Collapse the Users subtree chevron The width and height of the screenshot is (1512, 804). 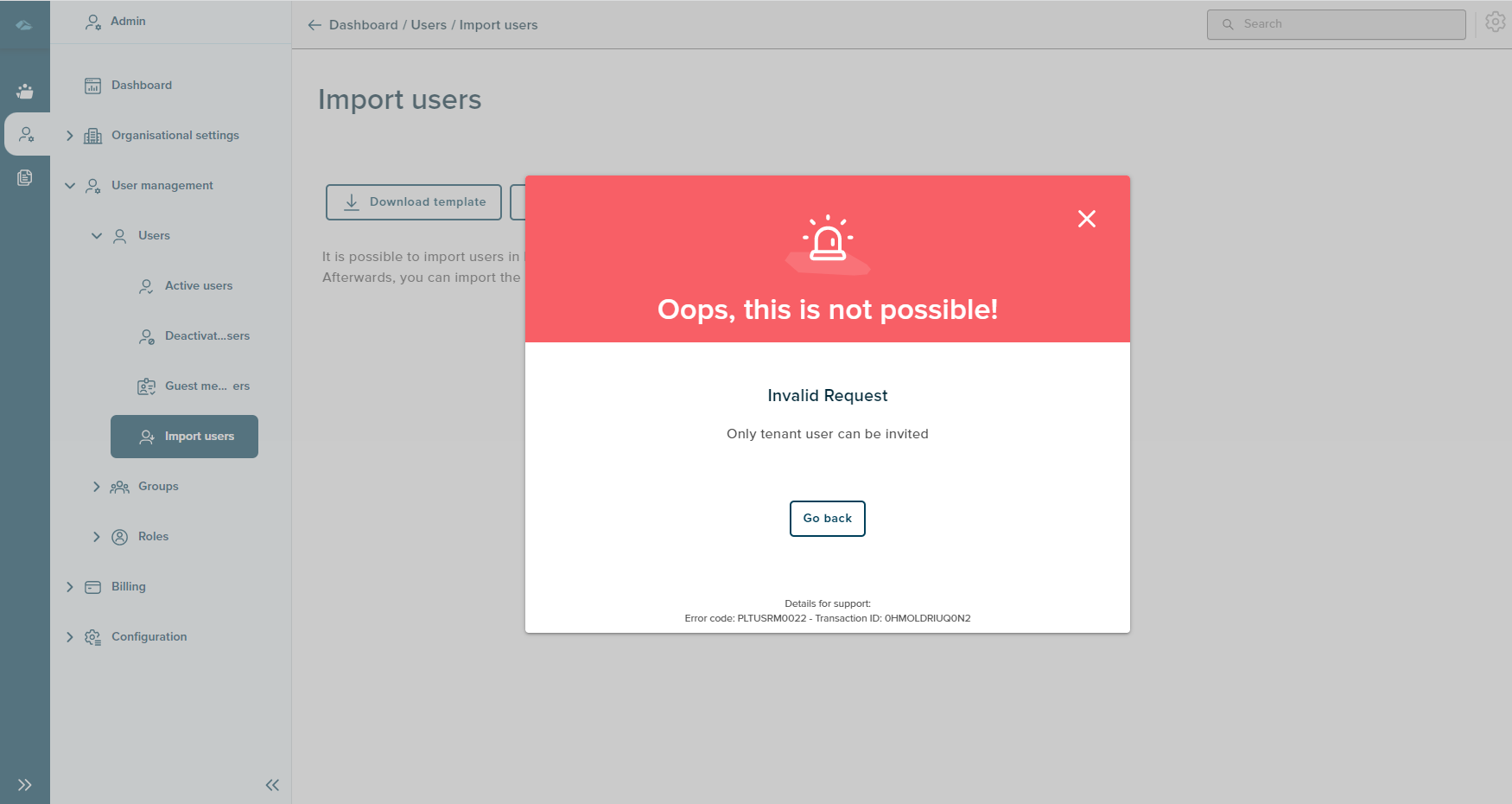(97, 236)
